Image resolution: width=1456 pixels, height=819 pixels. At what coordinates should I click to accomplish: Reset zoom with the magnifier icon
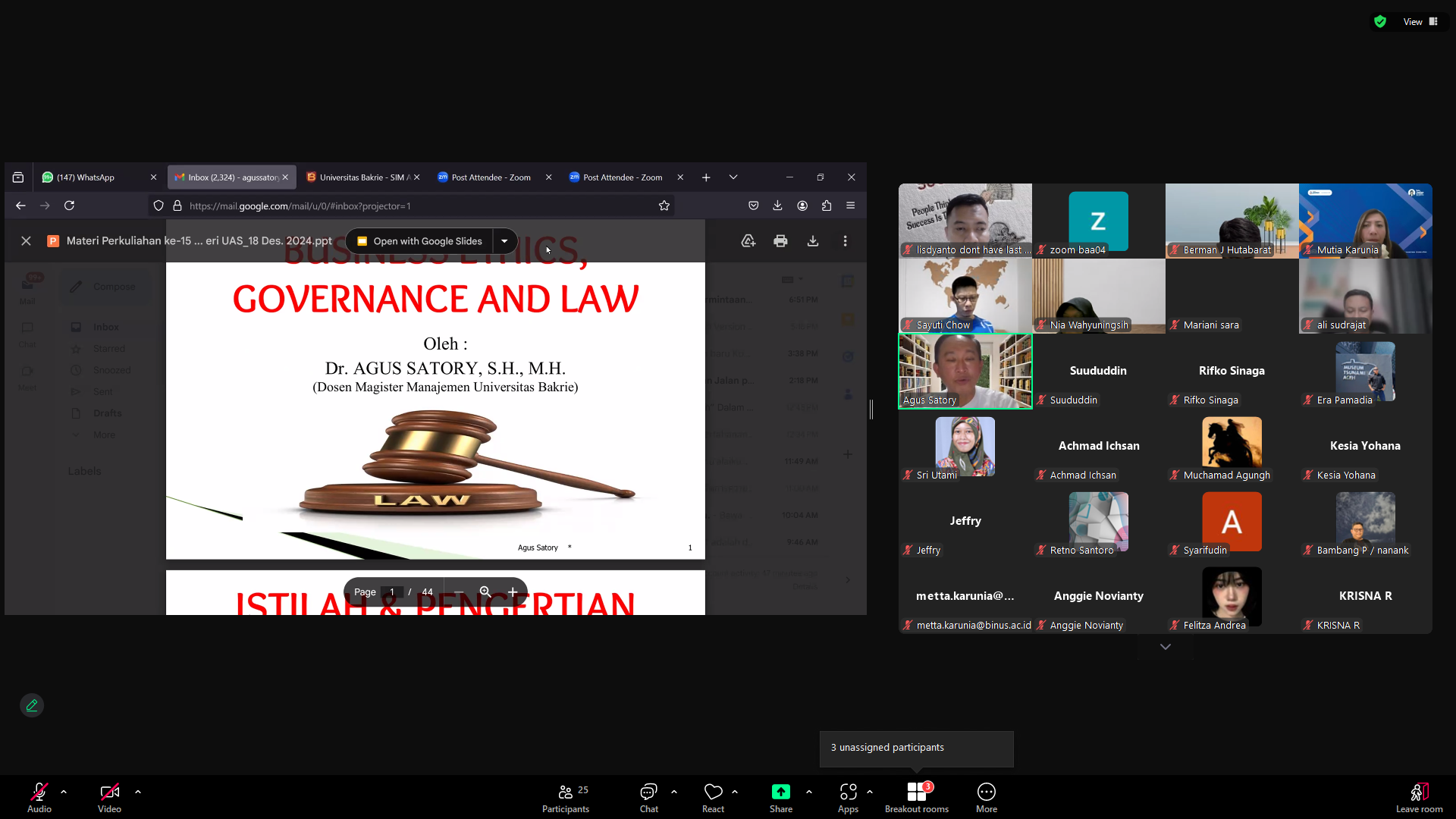click(x=485, y=592)
